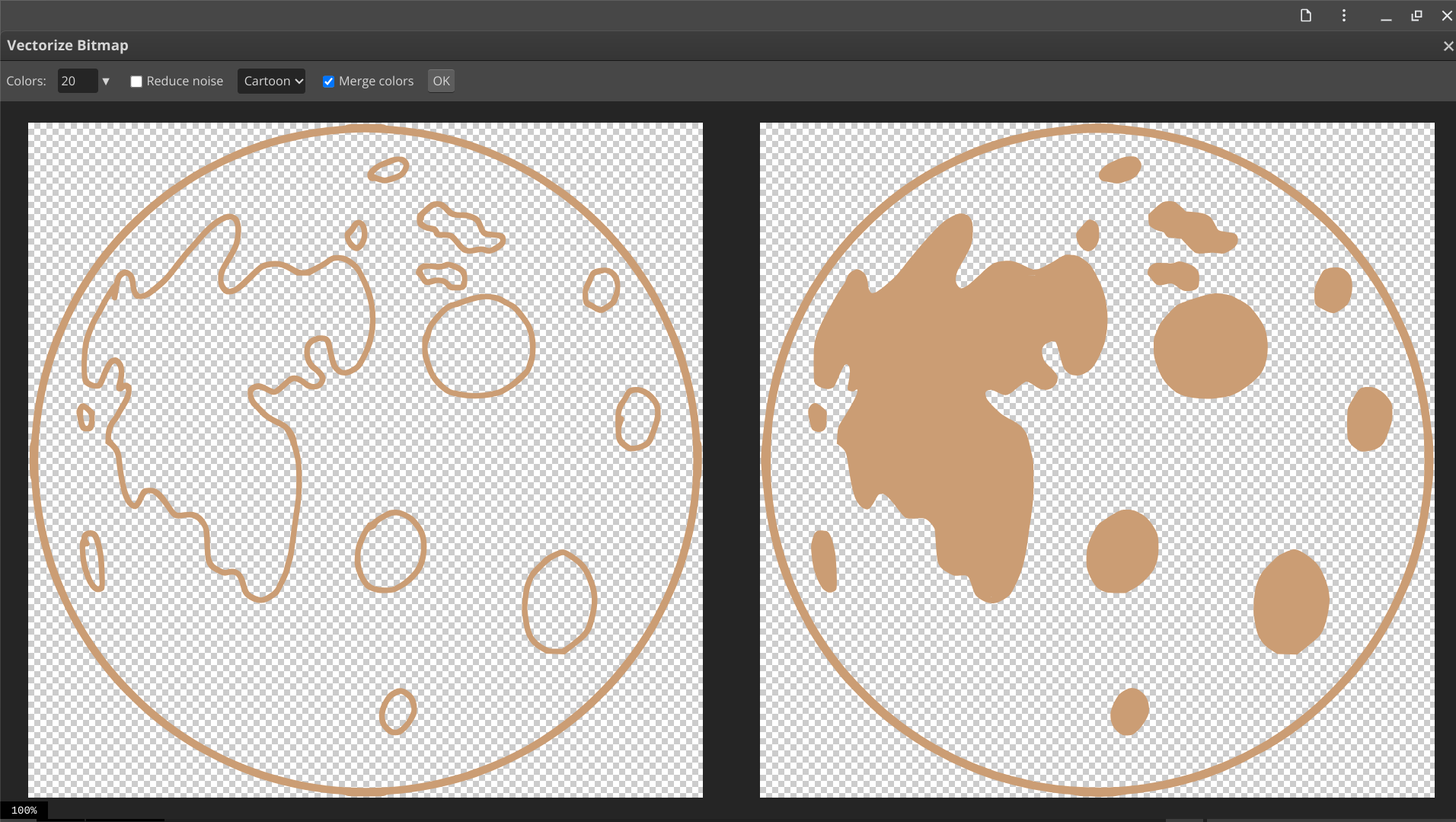Create a new file from the title bar icon
Viewport: 1456px width, 822px height.
[1305, 15]
